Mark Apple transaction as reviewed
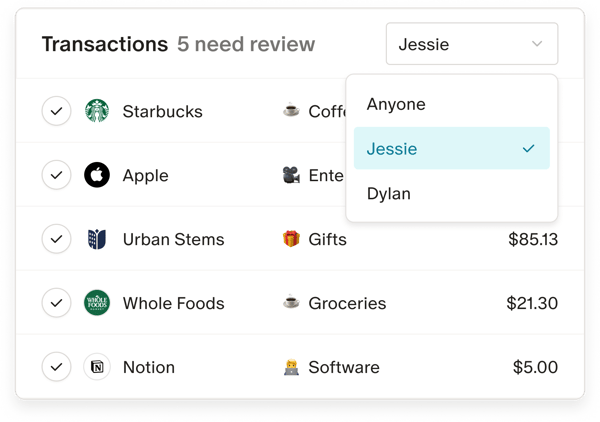Screen dimensions: 600x422 point(57,175)
